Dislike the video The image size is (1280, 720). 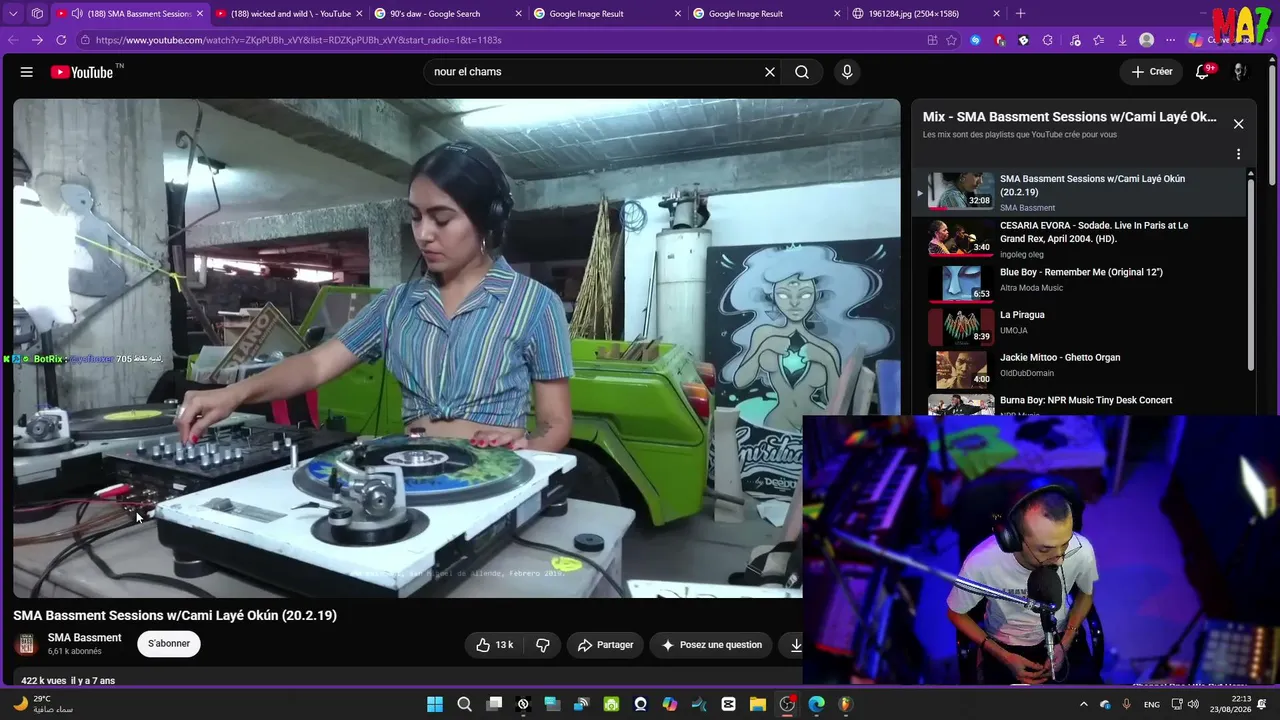pos(543,645)
